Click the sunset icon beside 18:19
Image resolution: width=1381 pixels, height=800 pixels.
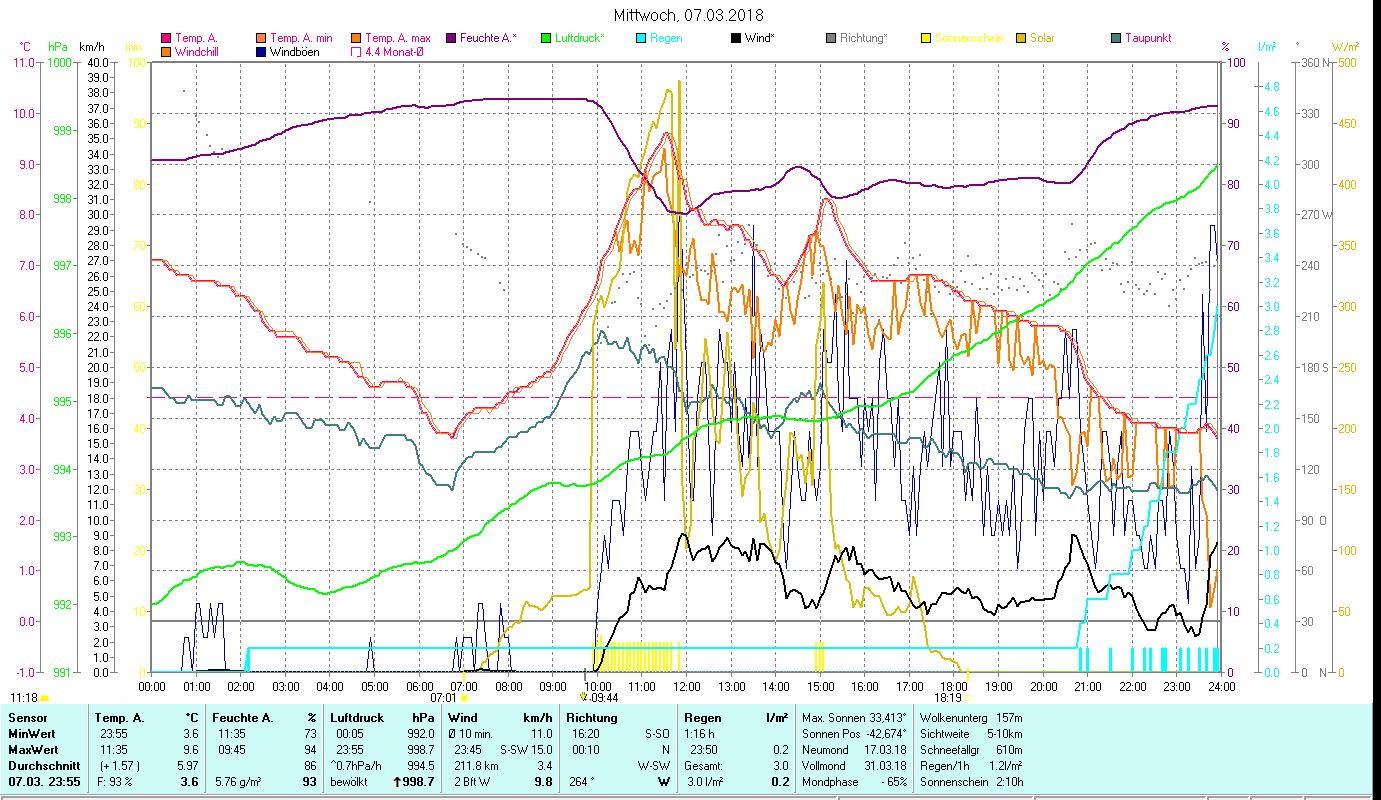[x=967, y=698]
